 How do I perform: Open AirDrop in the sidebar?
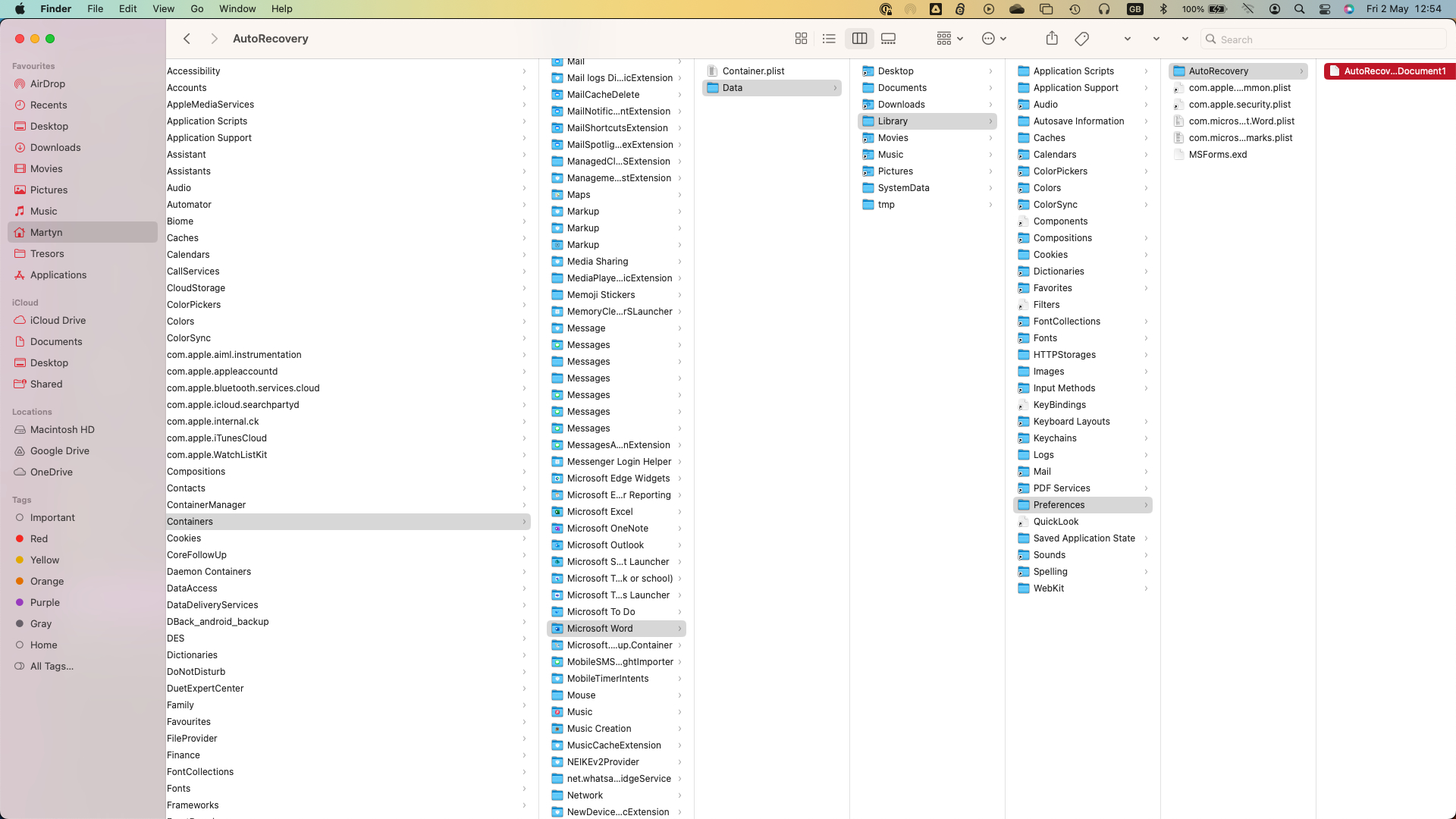tap(47, 84)
